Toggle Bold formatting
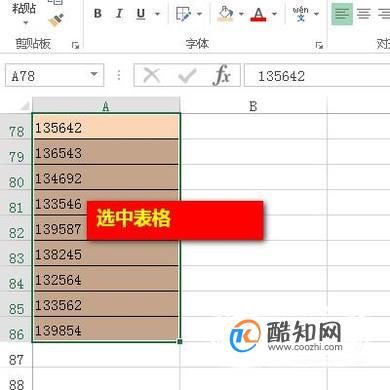390x390 pixels. pyautogui.click(x=98, y=14)
